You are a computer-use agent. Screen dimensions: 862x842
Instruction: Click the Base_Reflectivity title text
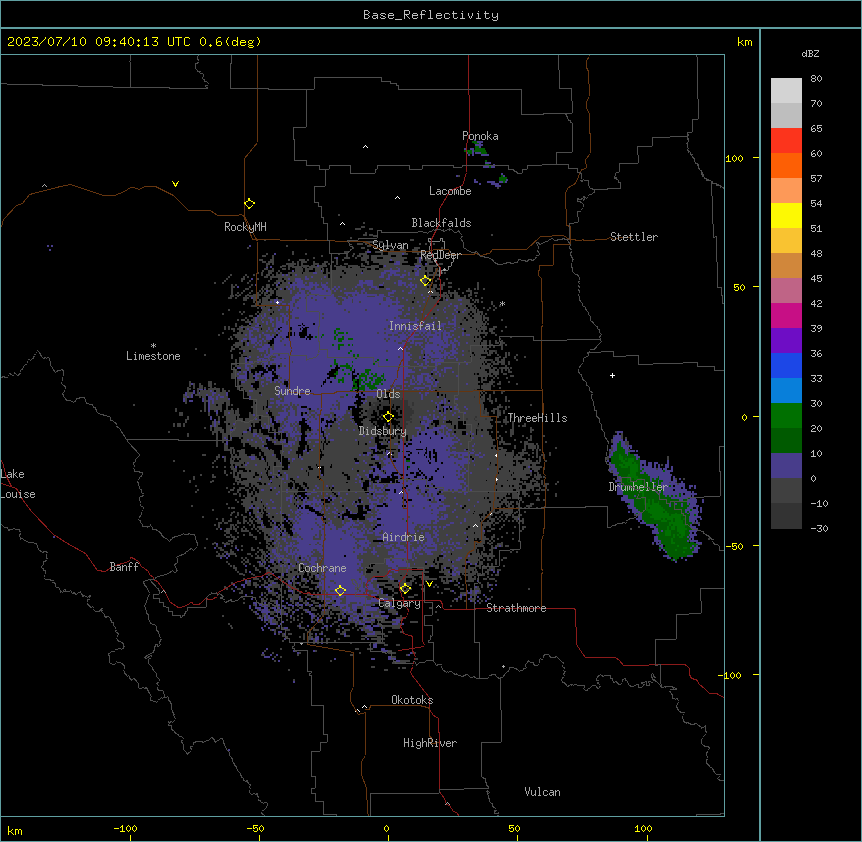[x=431, y=15]
